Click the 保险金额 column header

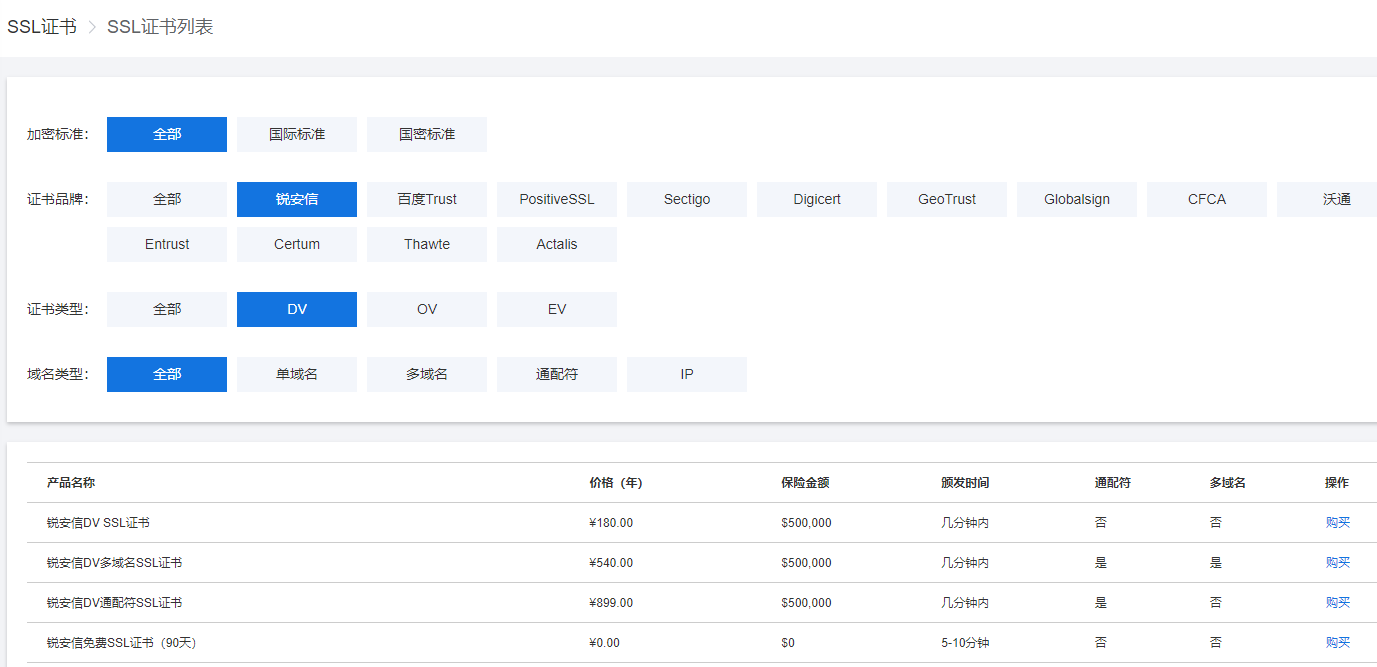(x=805, y=482)
